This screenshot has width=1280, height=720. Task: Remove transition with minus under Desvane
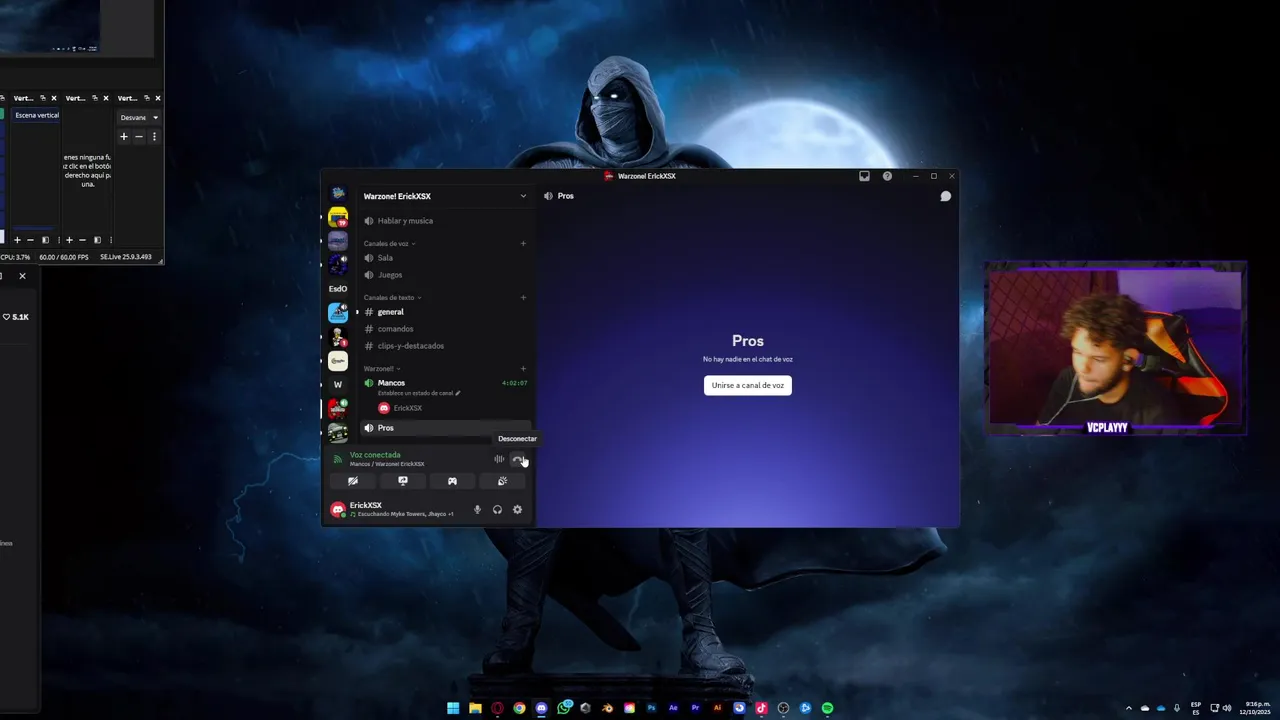coord(139,136)
